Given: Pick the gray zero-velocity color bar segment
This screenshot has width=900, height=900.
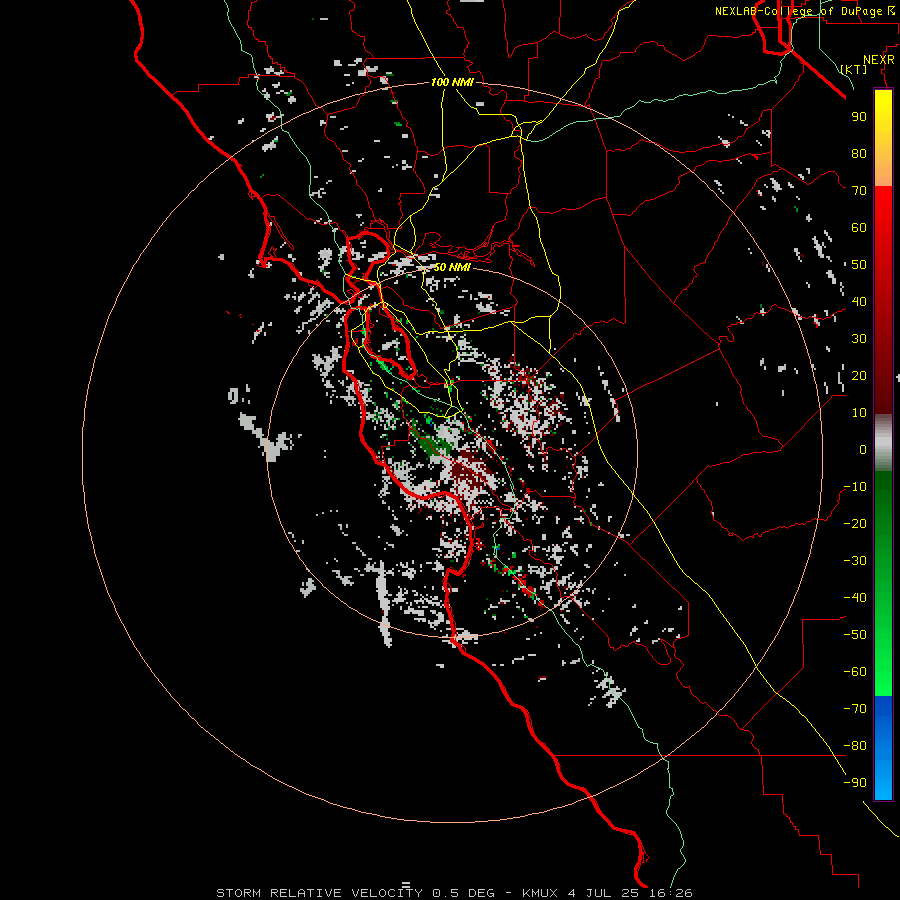Looking at the screenshot, I should point(883,443).
